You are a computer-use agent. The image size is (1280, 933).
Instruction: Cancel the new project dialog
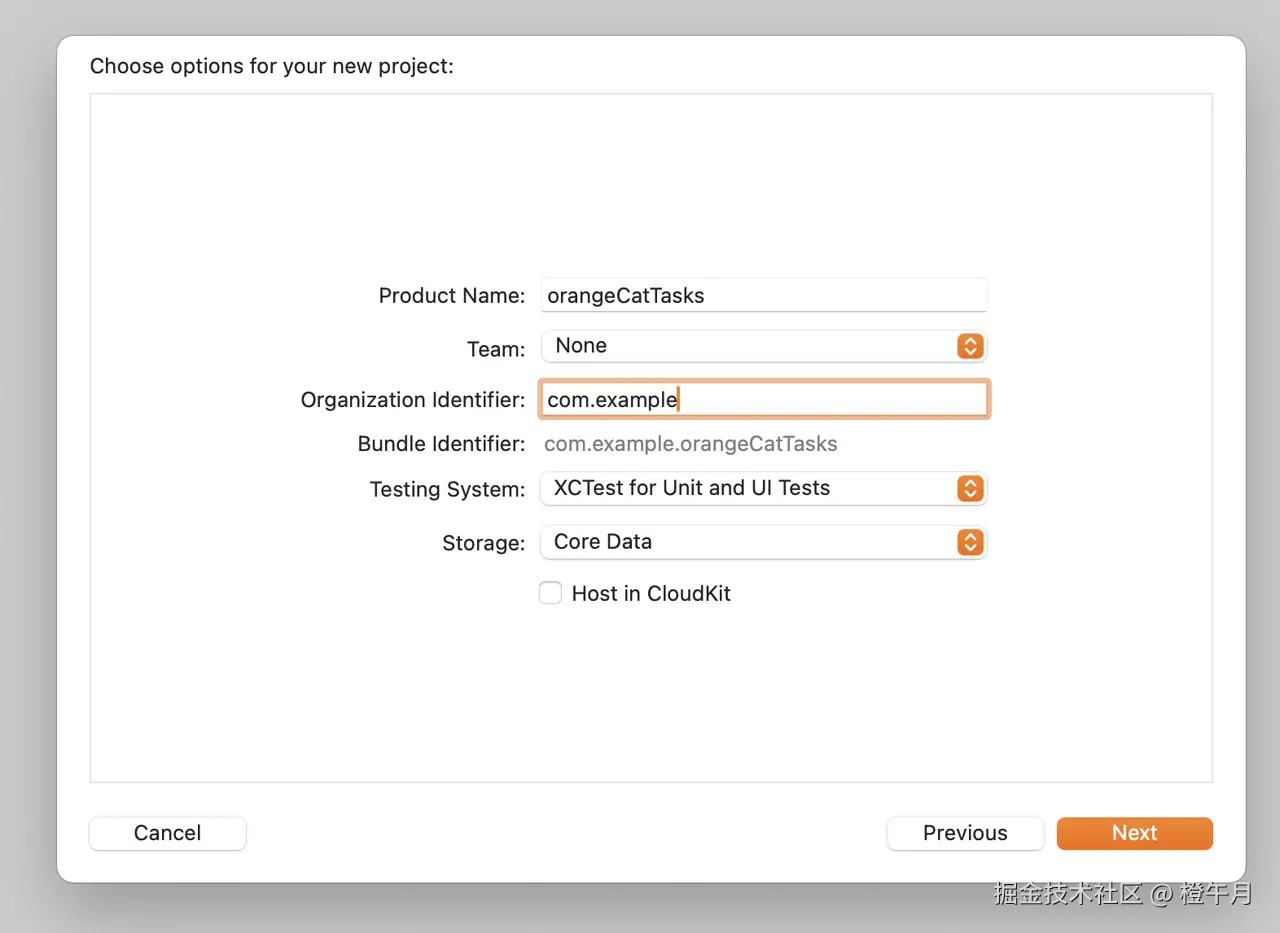pos(167,833)
